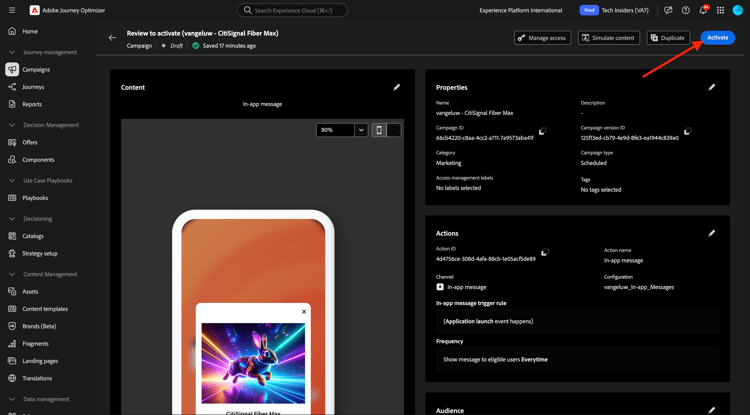The height and width of the screenshot is (415, 750).
Task: Edit Actions using the pencil icon
Action: point(712,233)
